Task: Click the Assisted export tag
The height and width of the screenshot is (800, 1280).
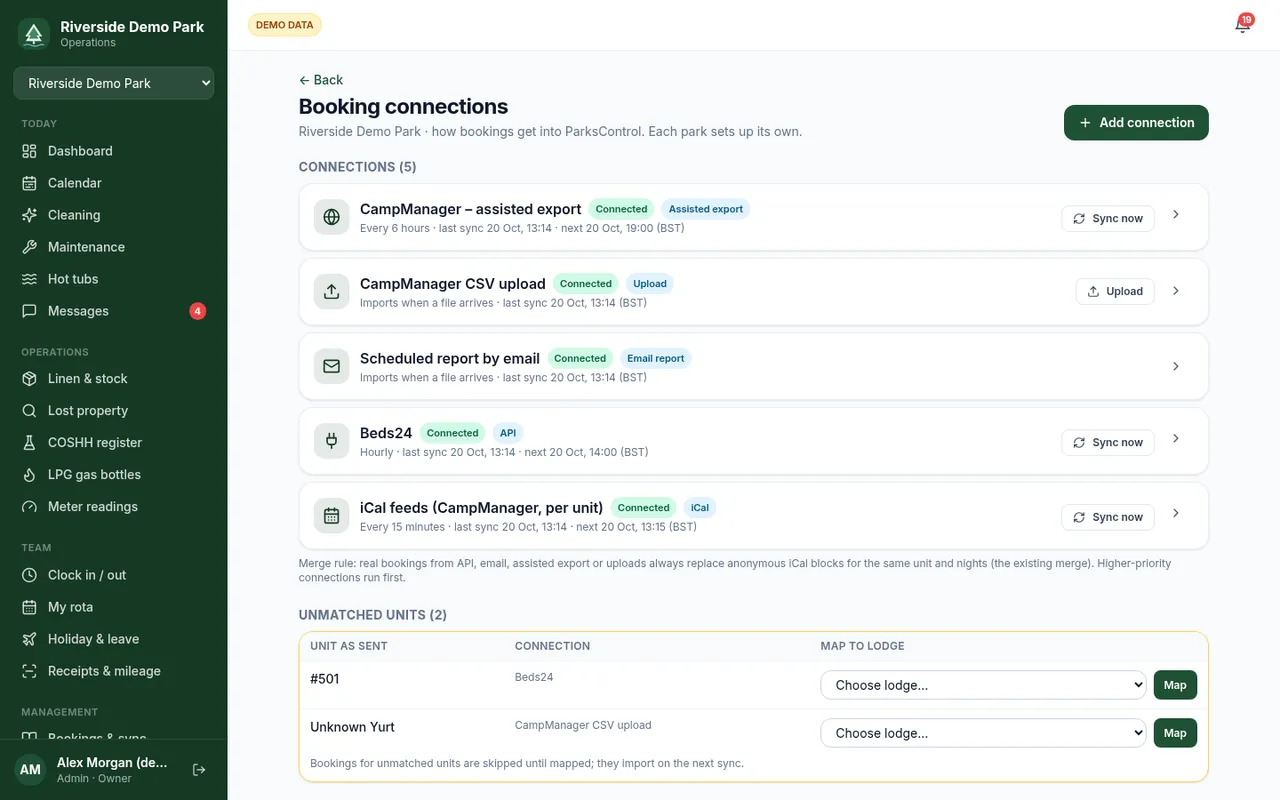Action: pos(706,209)
